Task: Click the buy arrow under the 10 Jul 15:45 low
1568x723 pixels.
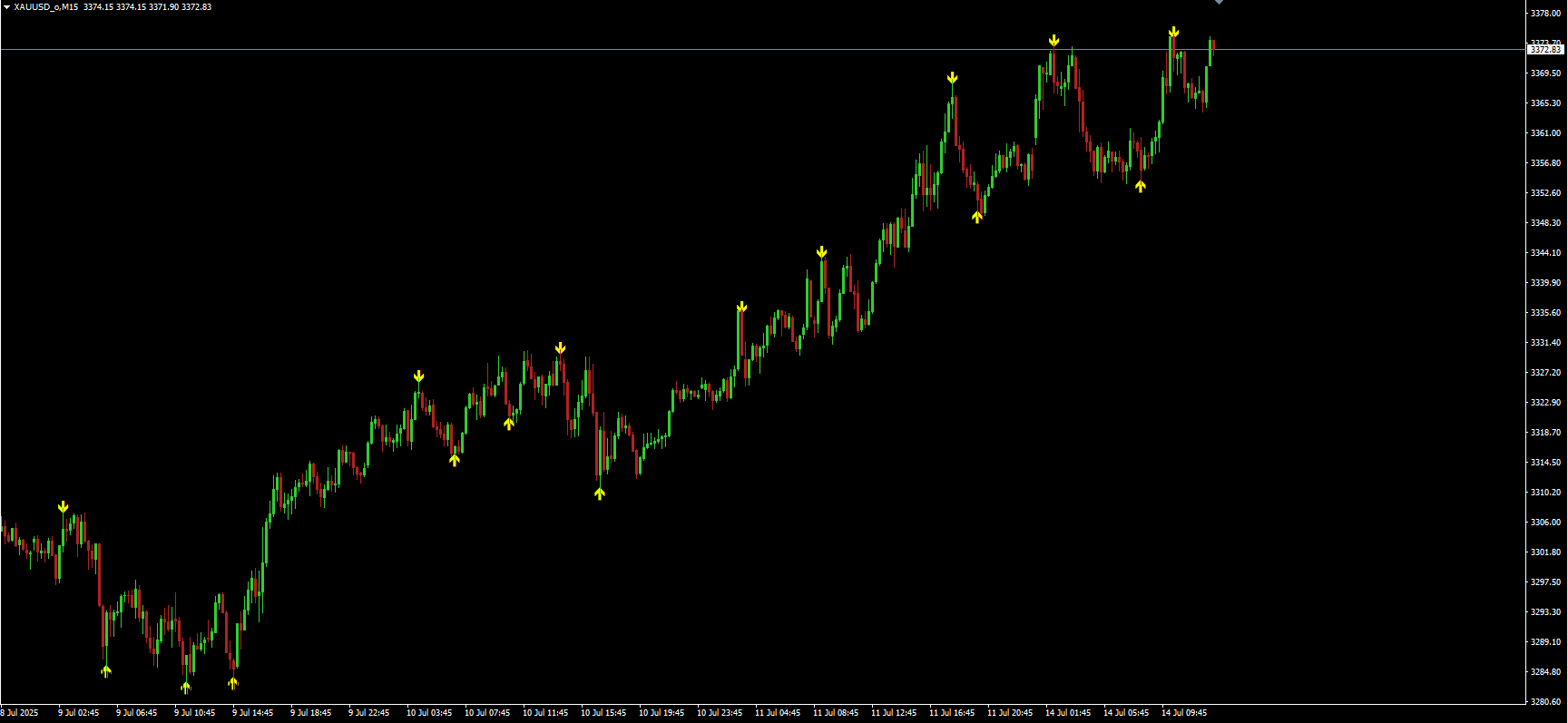Action: coord(600,493)
